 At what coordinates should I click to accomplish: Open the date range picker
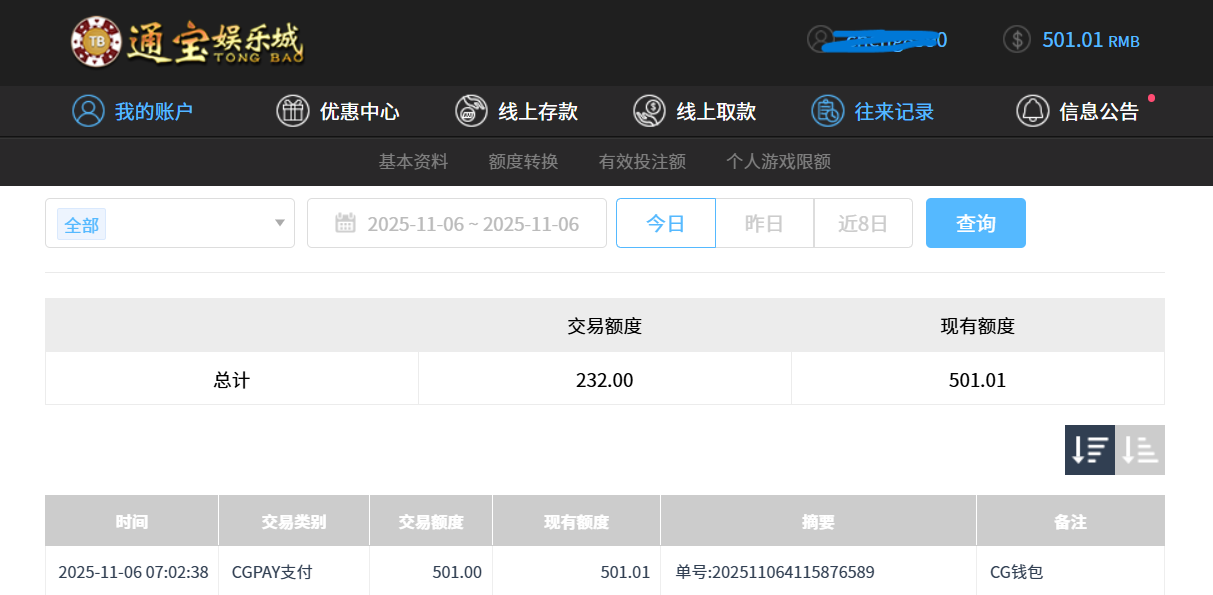(472, 223)
